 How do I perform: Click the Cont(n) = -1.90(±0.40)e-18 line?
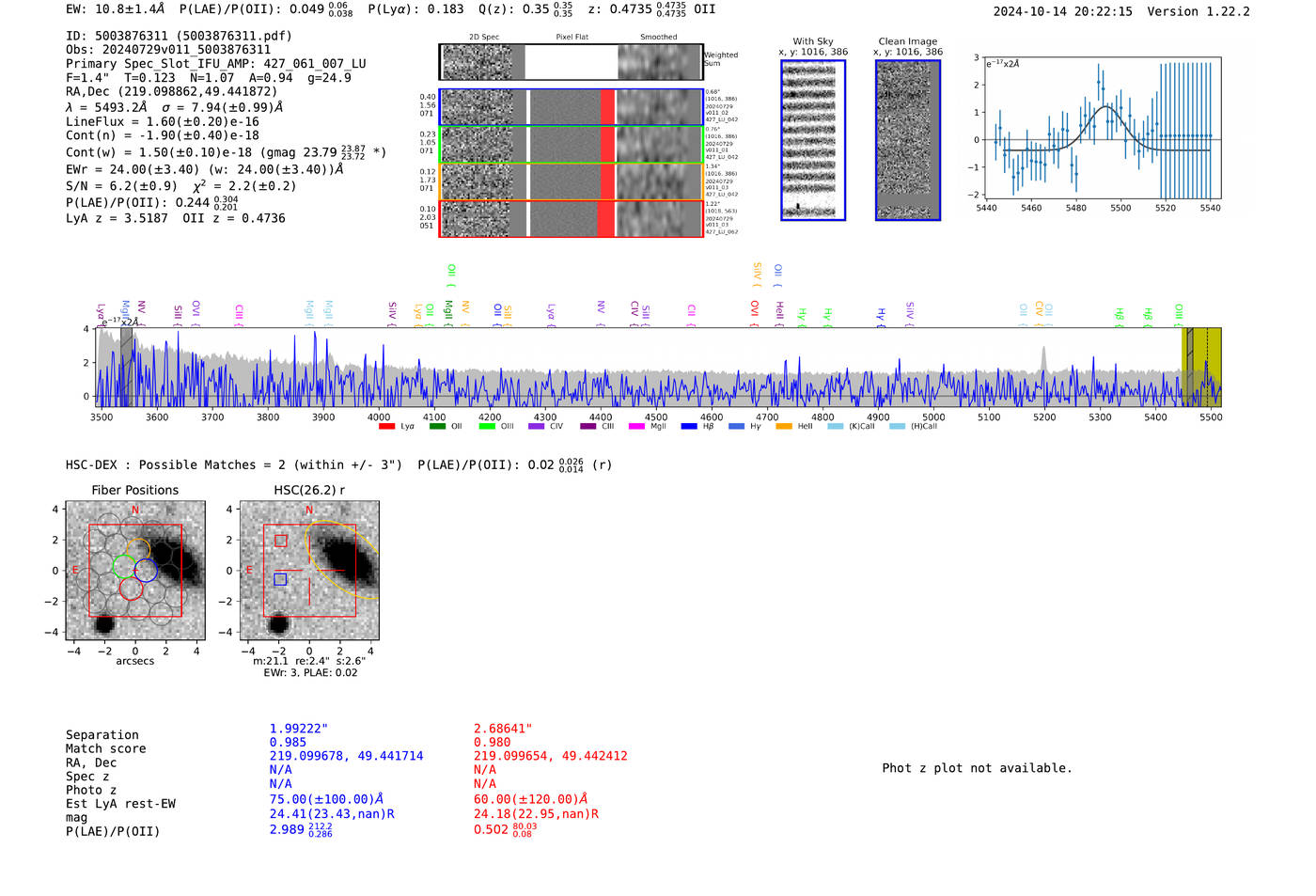(x=163, y=135)
